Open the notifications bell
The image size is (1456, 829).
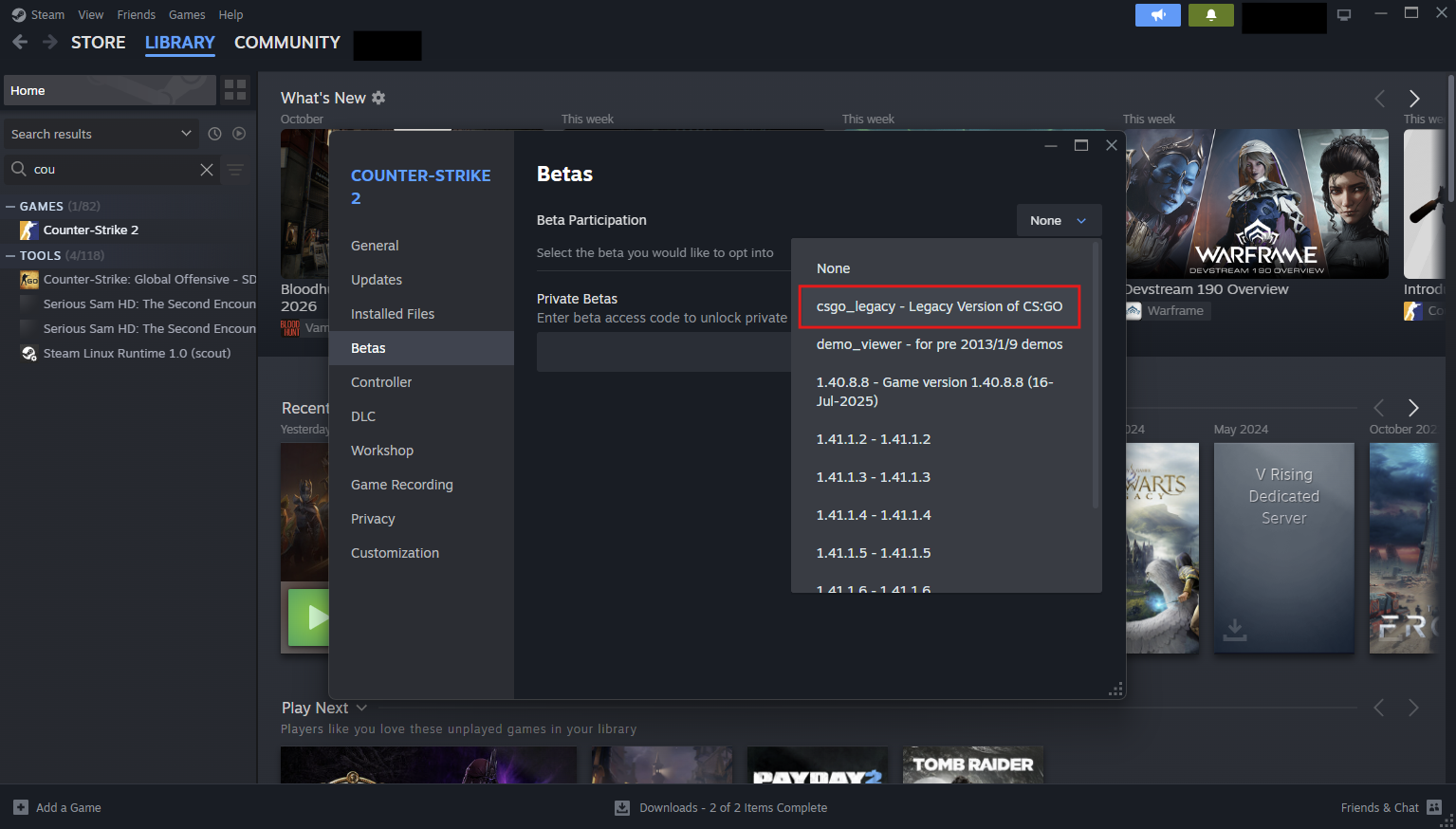[x=1211, y=15]
